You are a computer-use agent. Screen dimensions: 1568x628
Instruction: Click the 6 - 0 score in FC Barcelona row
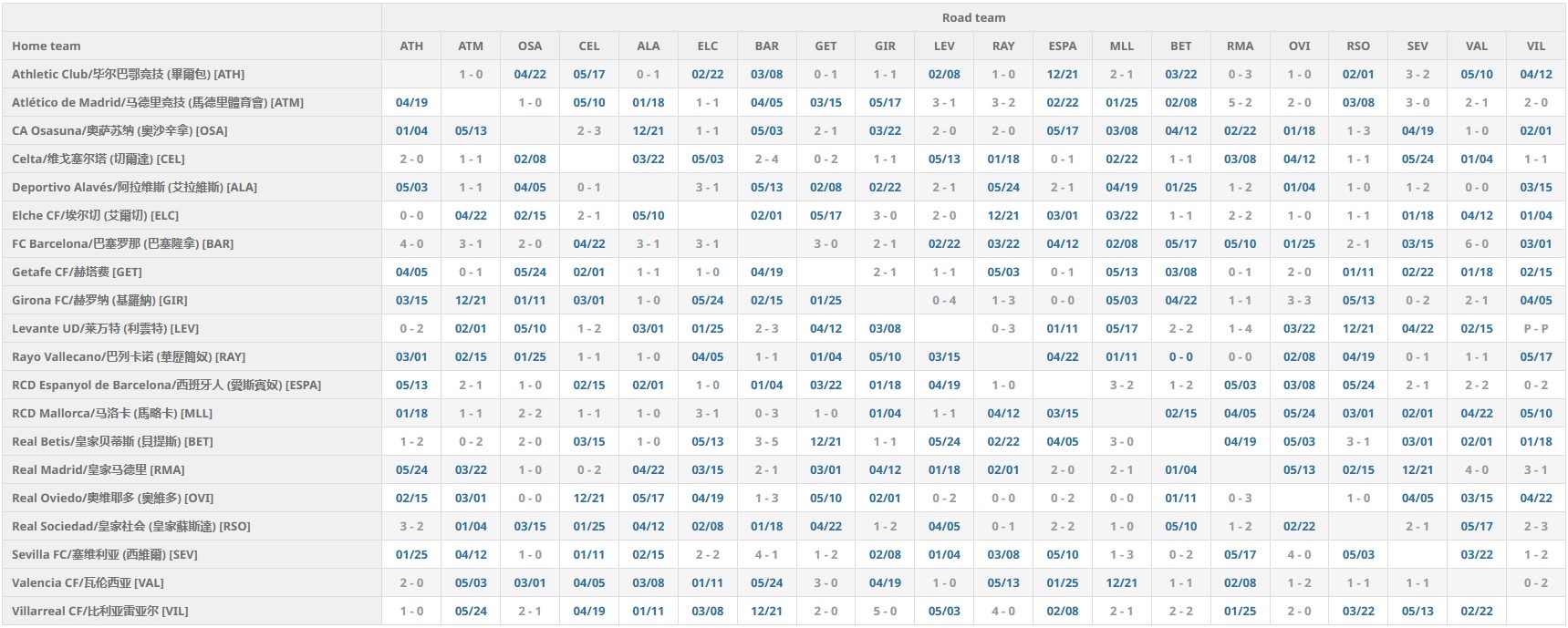tap(1476, 244)
